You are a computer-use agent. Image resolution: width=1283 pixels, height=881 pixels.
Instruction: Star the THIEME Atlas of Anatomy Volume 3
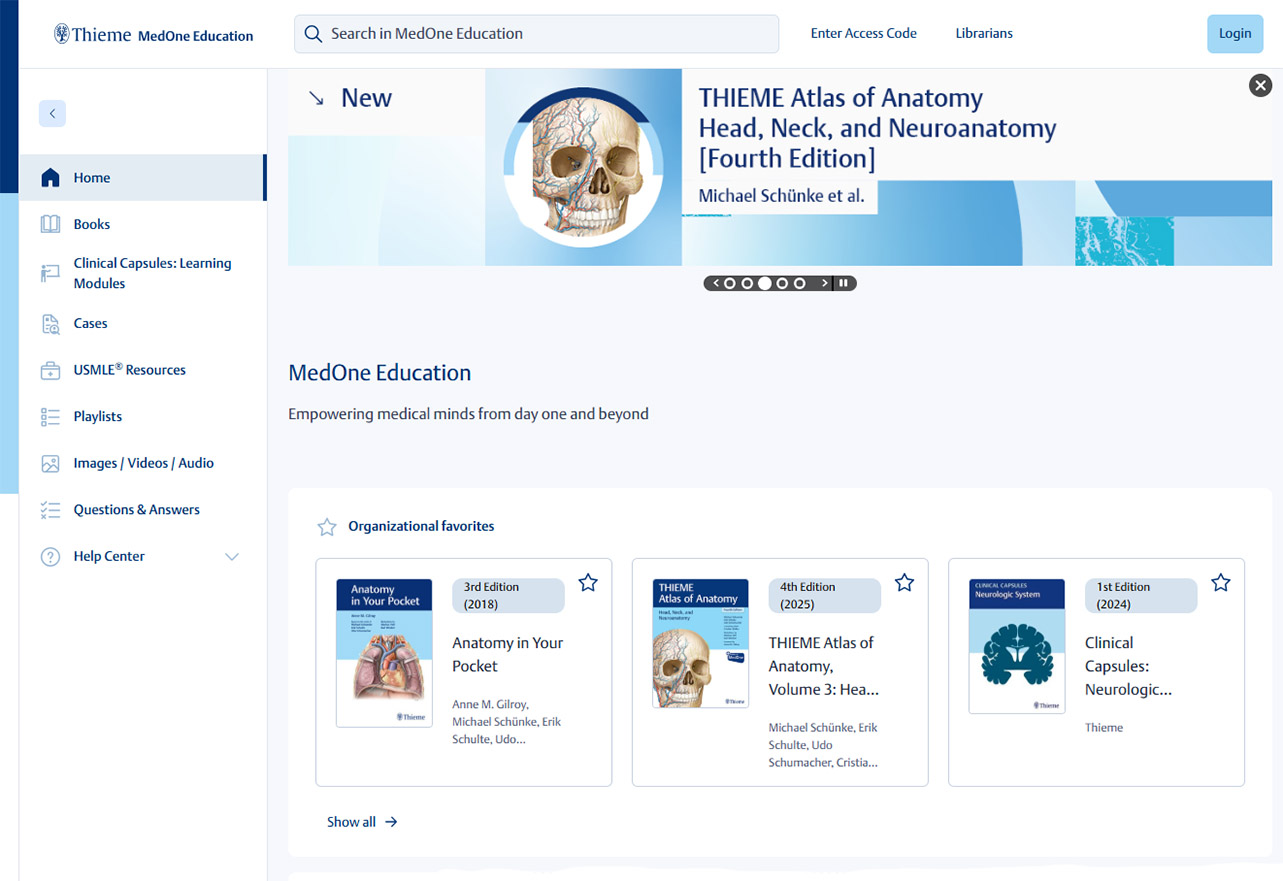(x=904, y=583)
